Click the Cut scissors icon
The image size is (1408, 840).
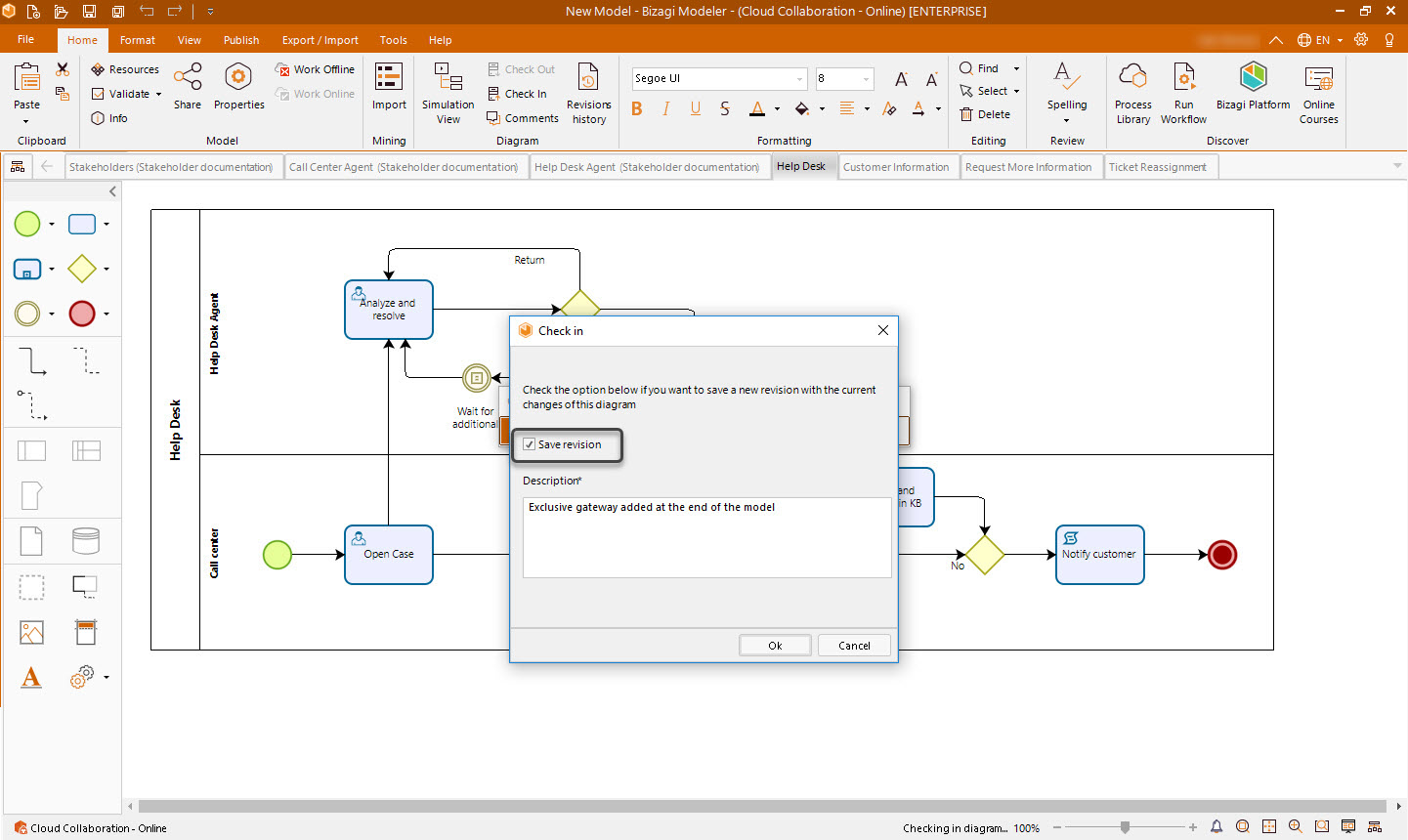pos(63,69)
